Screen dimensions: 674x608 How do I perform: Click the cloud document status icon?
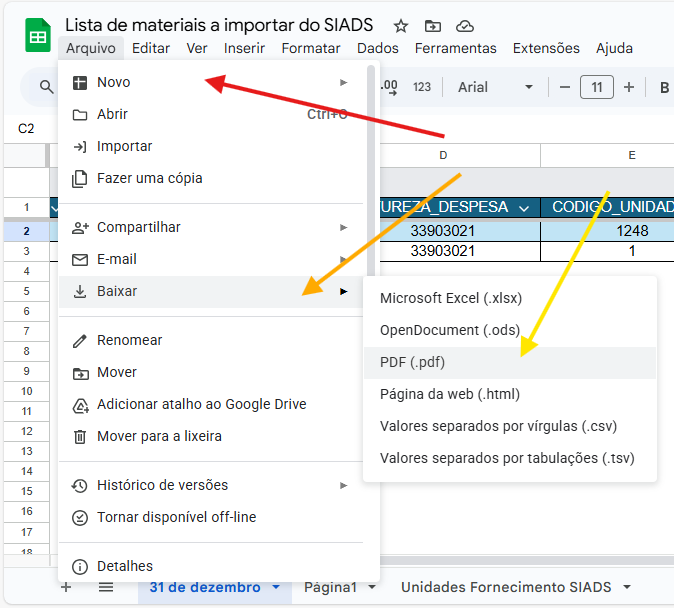click(464, 26)
